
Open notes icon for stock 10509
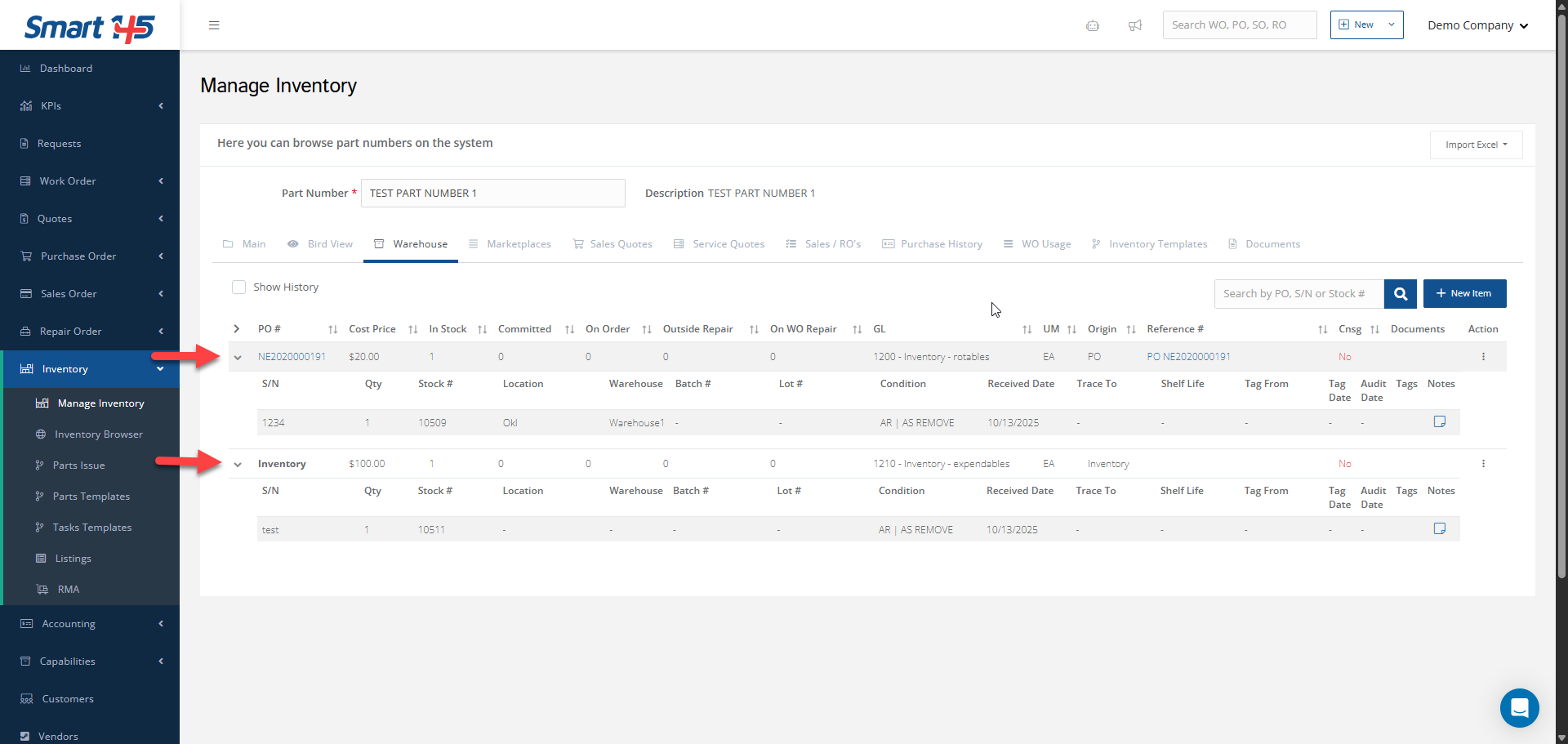pyautogui.click(x=1439, y=422)
